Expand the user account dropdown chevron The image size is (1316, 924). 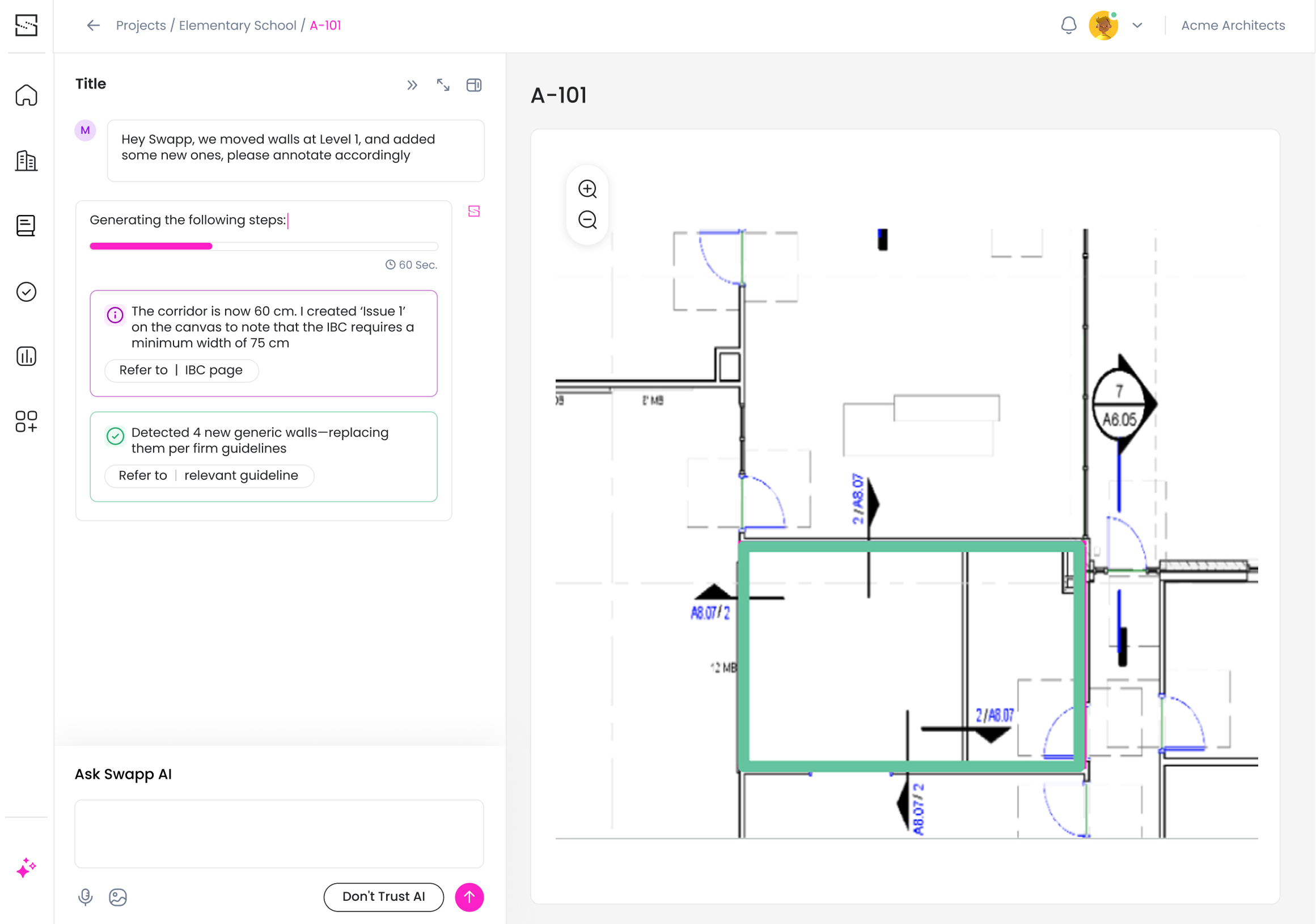[1138, 25]
